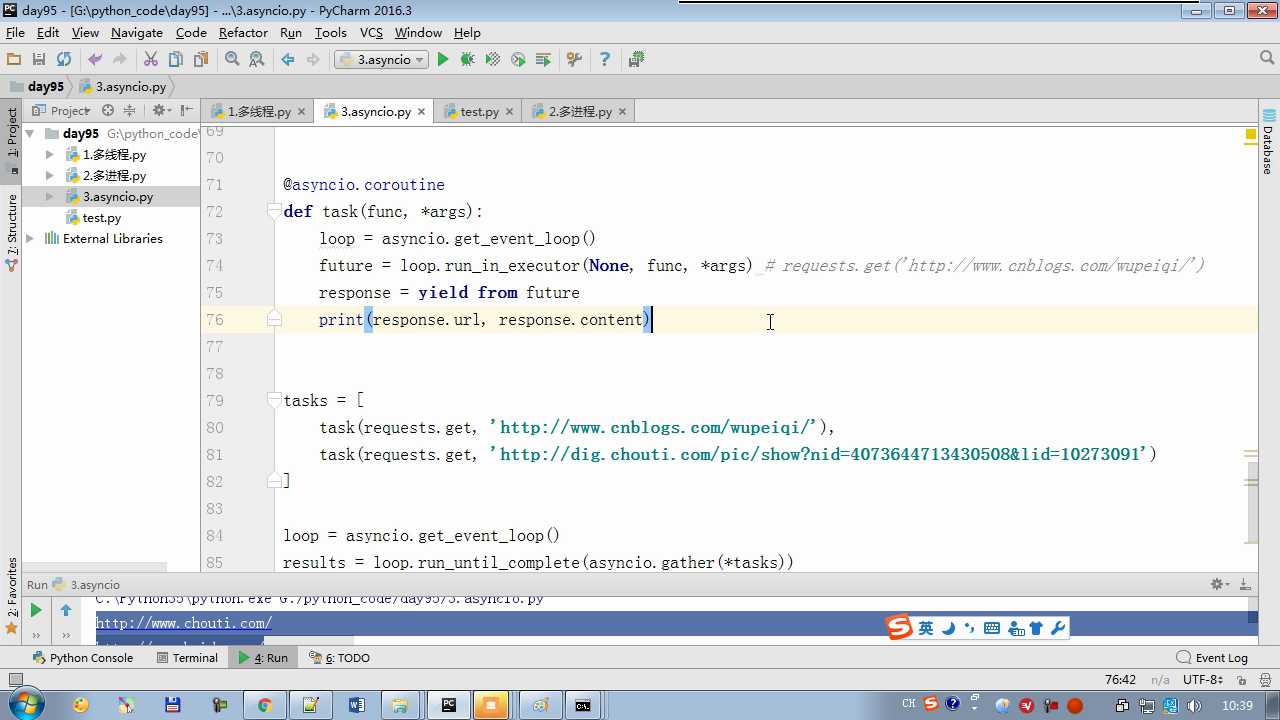Open file via toolbar folder icon

click(x=14, y=60)
